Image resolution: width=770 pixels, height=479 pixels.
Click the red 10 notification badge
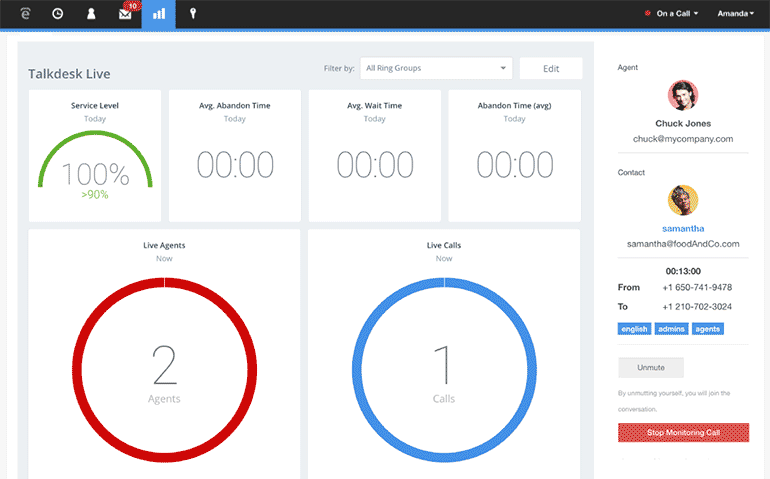pyautogui.click(x=133, y=6)
